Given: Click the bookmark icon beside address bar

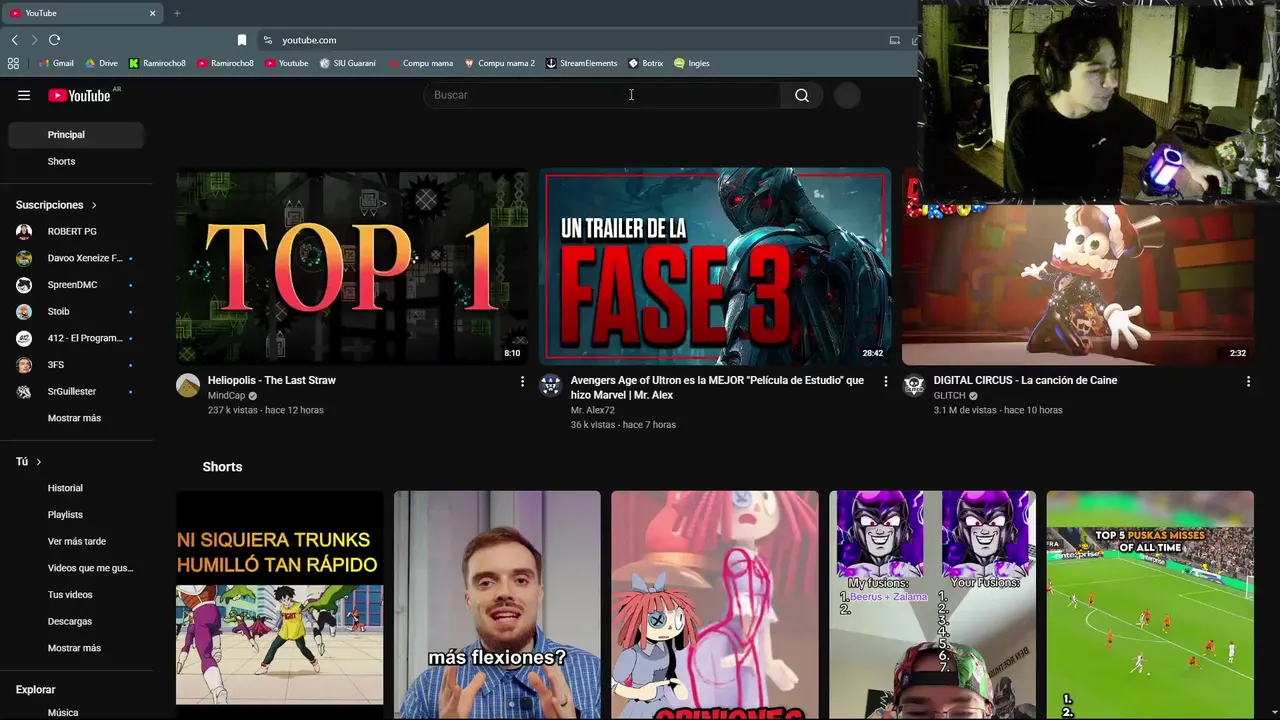Looking at the screenshot, I should 241,40.
